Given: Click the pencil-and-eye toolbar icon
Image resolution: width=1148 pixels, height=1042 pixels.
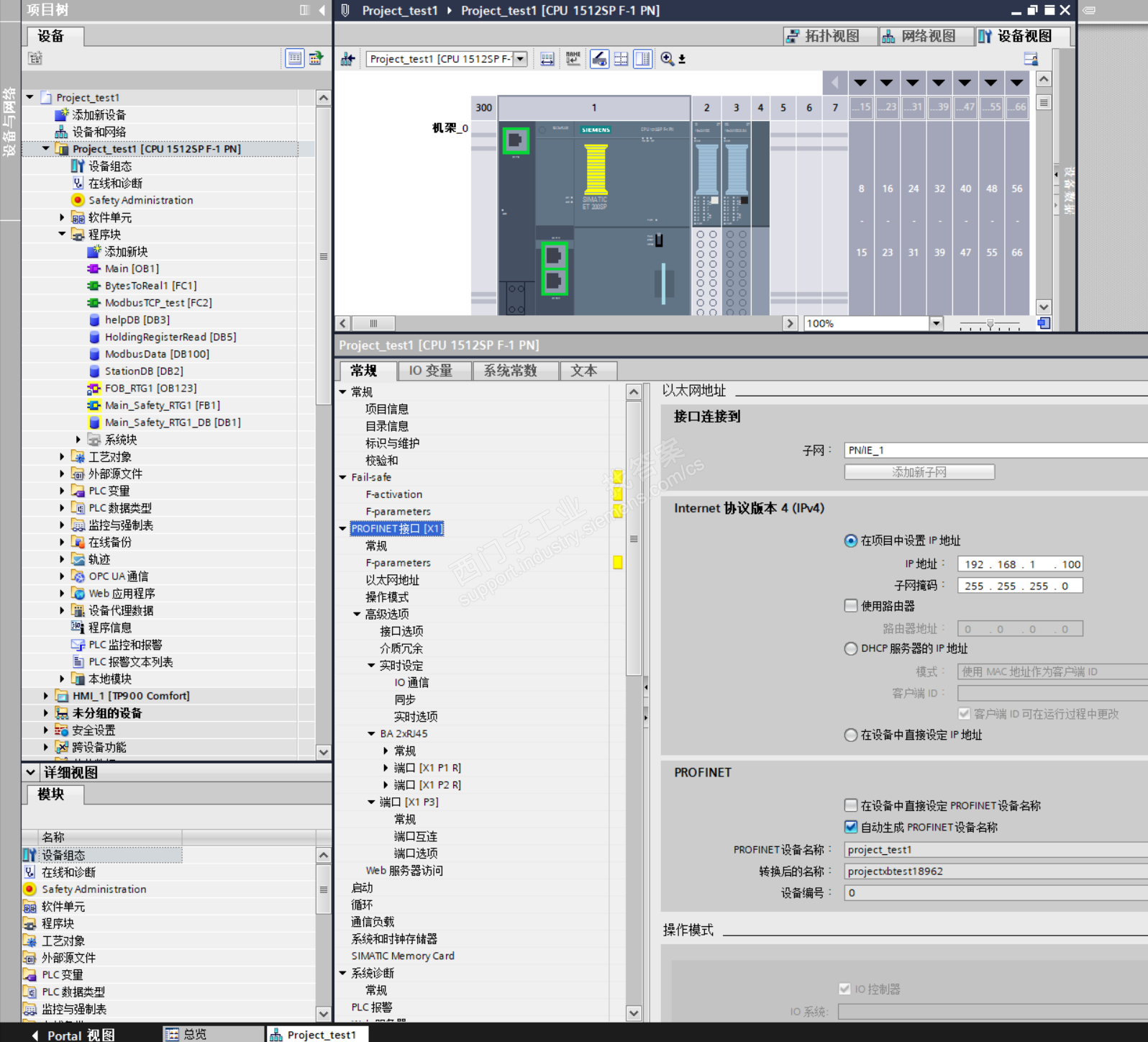Looking at the screenshot, I should tap(599, 59).
